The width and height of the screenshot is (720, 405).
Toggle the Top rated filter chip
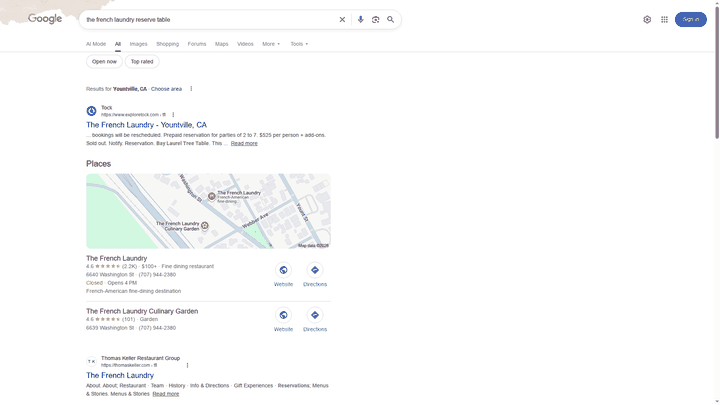(x=142, y=62)
